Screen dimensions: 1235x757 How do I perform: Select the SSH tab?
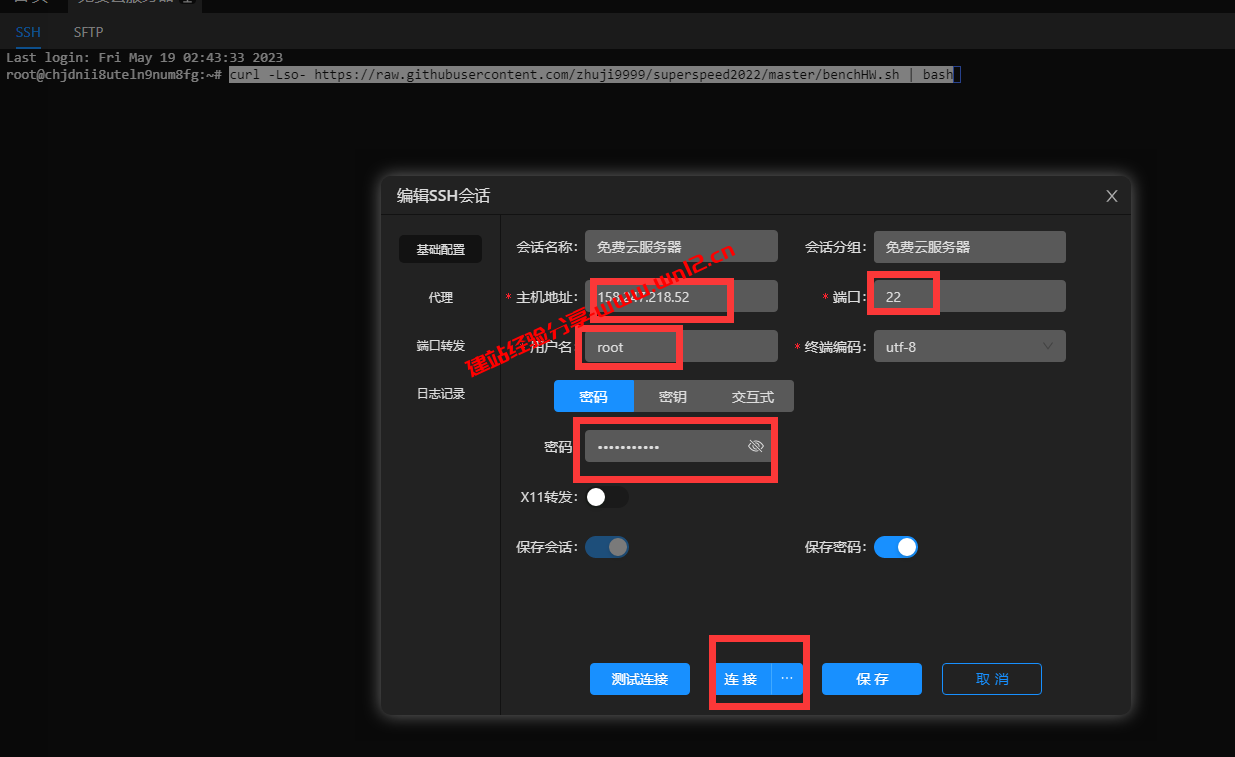(28, 32)
